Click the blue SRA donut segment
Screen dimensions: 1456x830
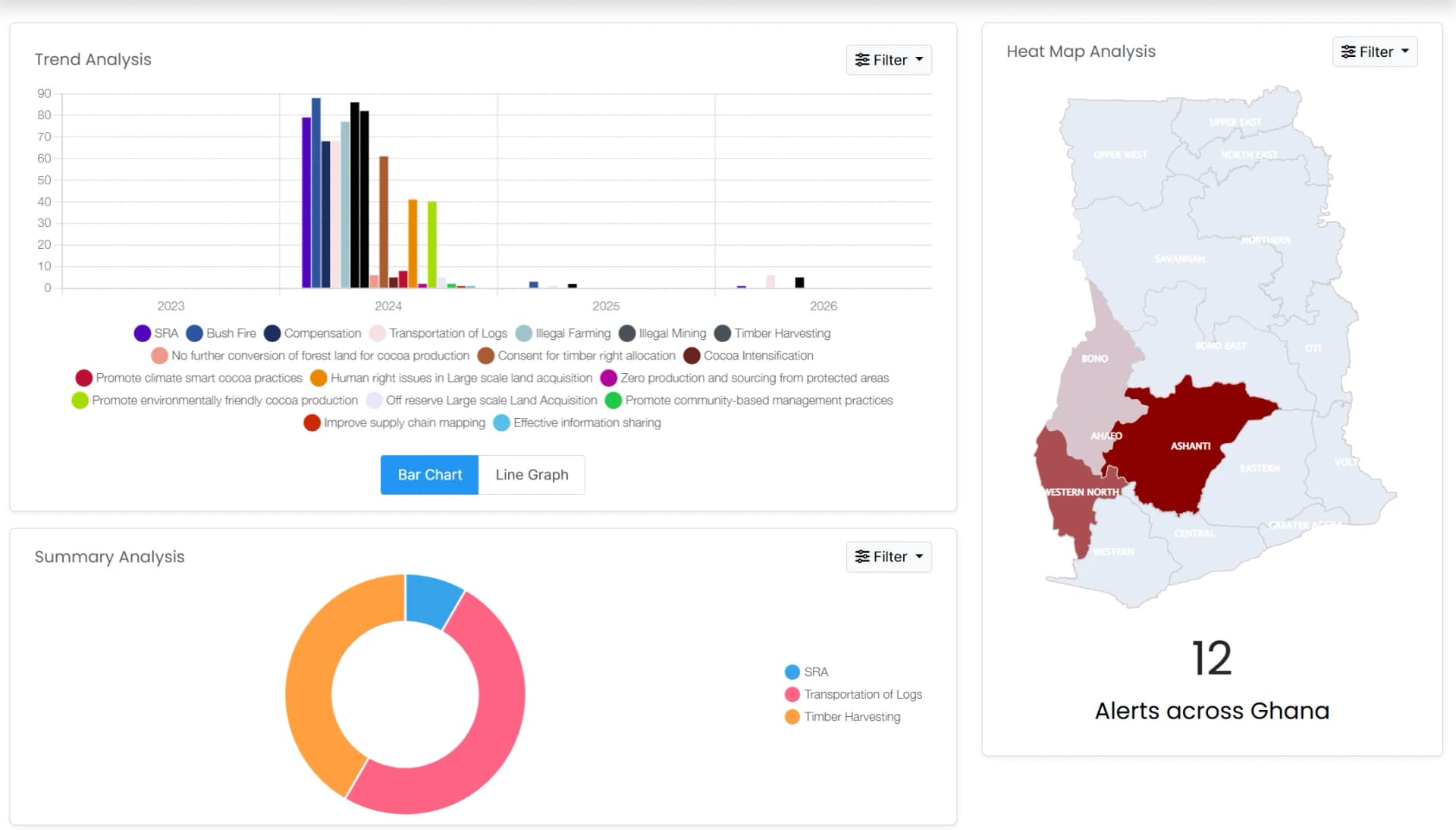tap(432, 599)
